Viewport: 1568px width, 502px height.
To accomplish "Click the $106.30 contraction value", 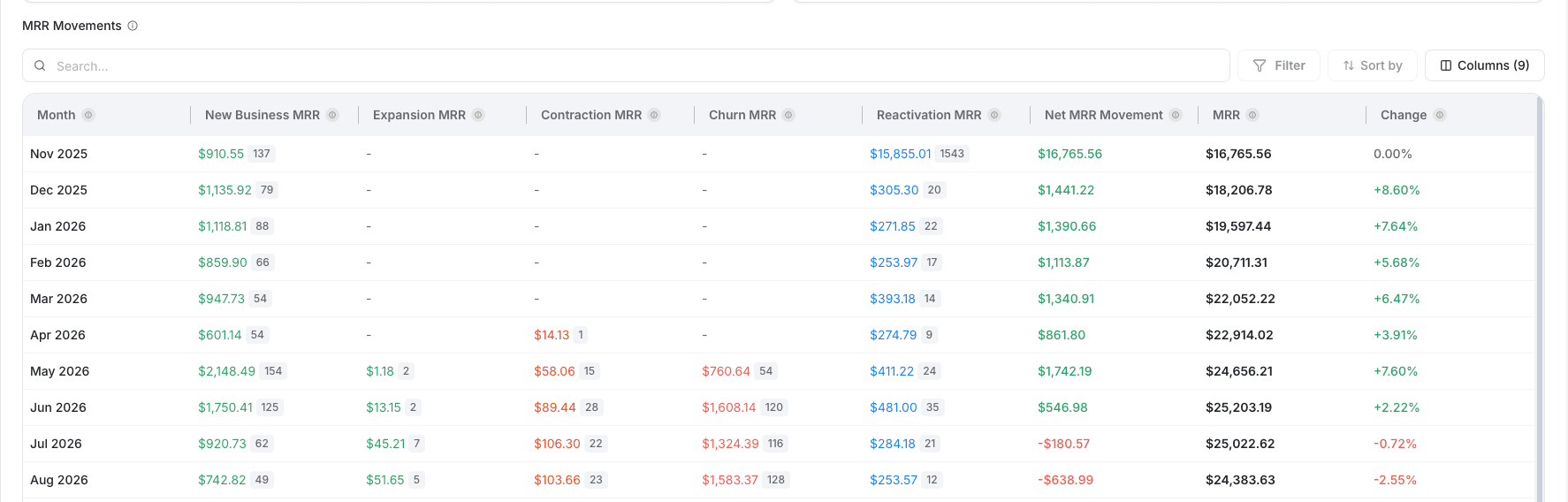I will (x=557, y=444).
